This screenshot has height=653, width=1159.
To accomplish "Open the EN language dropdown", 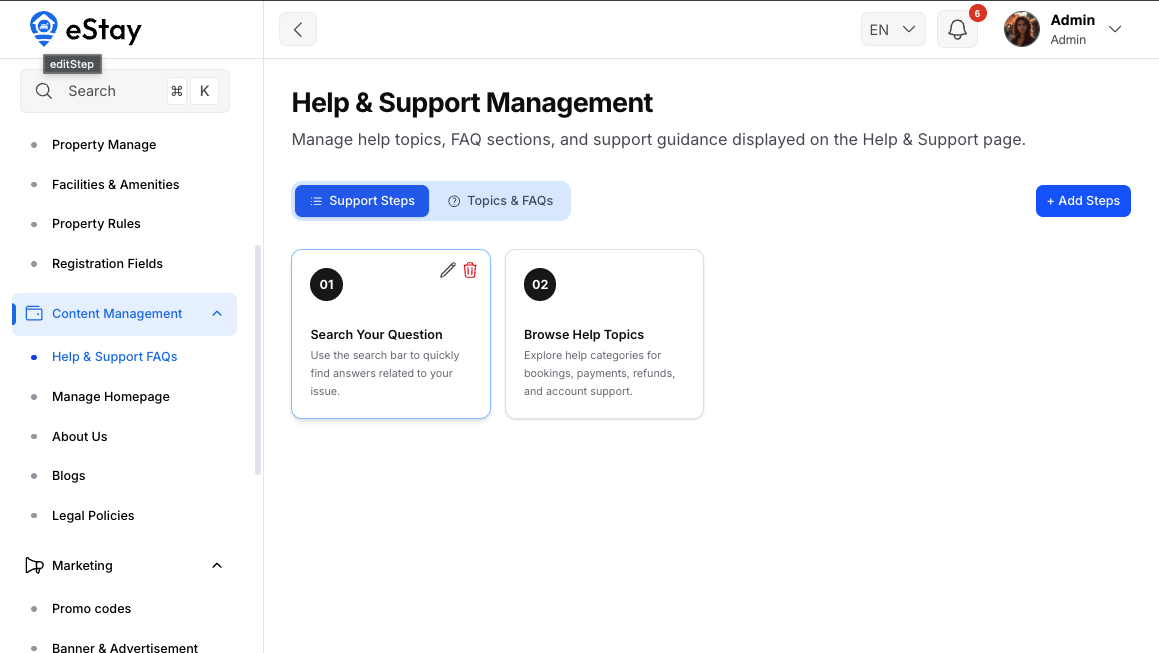I will click(893, 30).
